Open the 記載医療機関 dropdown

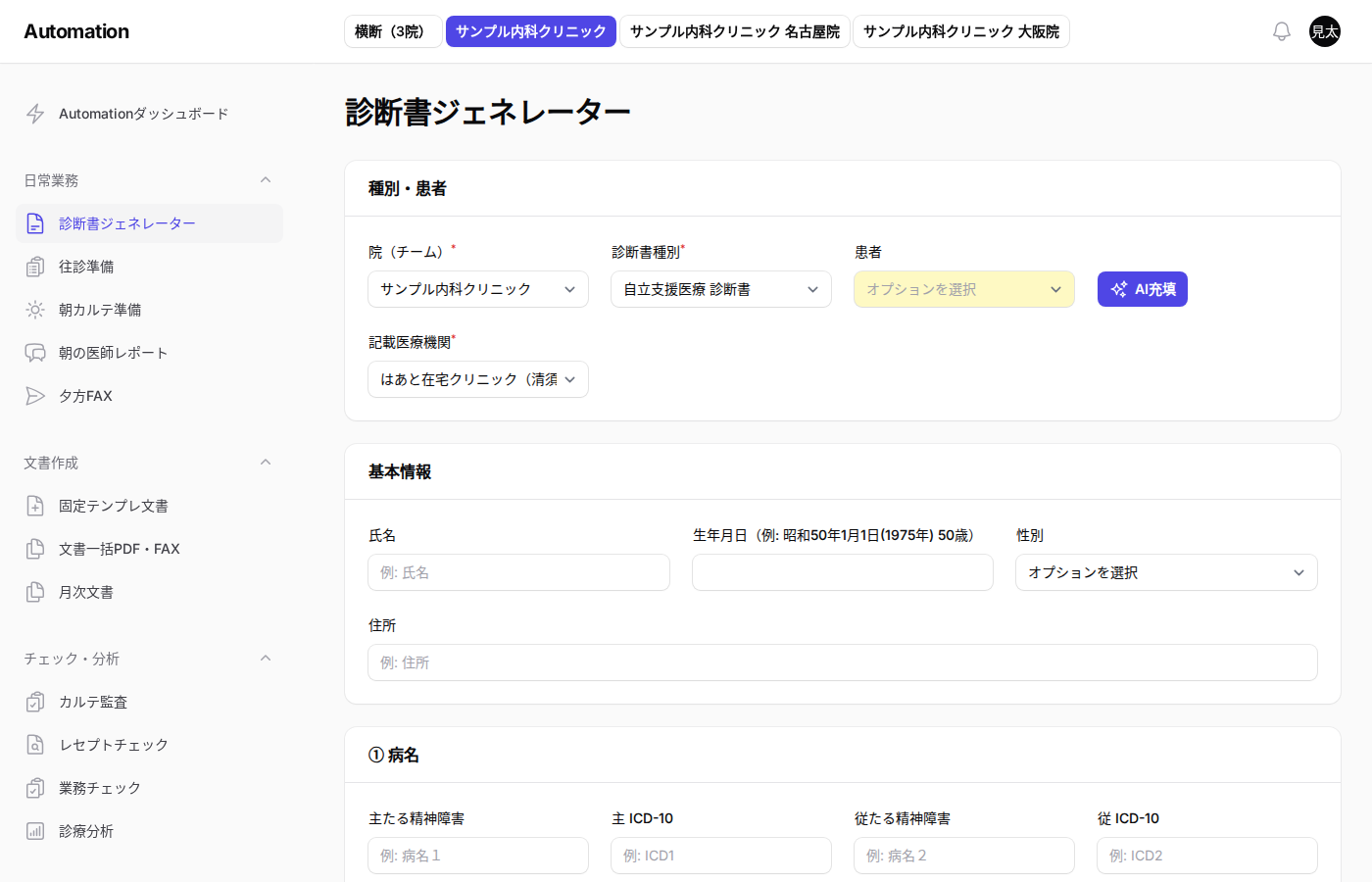478,379
